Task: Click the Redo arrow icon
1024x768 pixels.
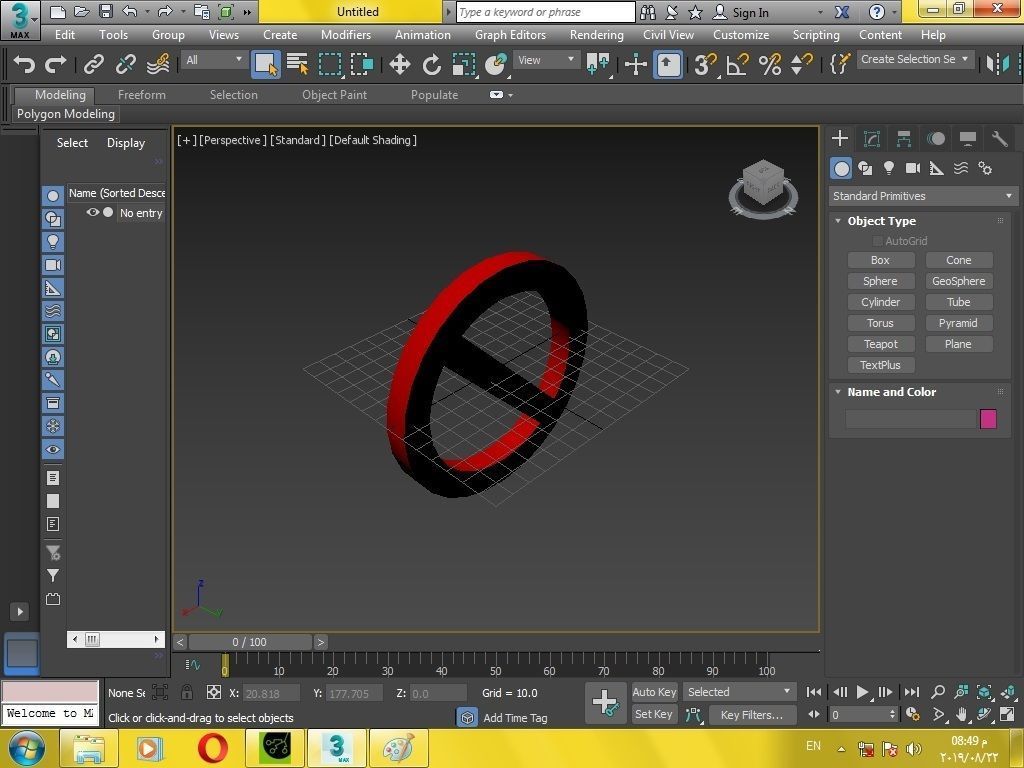Action: click(x=56, y=64)
